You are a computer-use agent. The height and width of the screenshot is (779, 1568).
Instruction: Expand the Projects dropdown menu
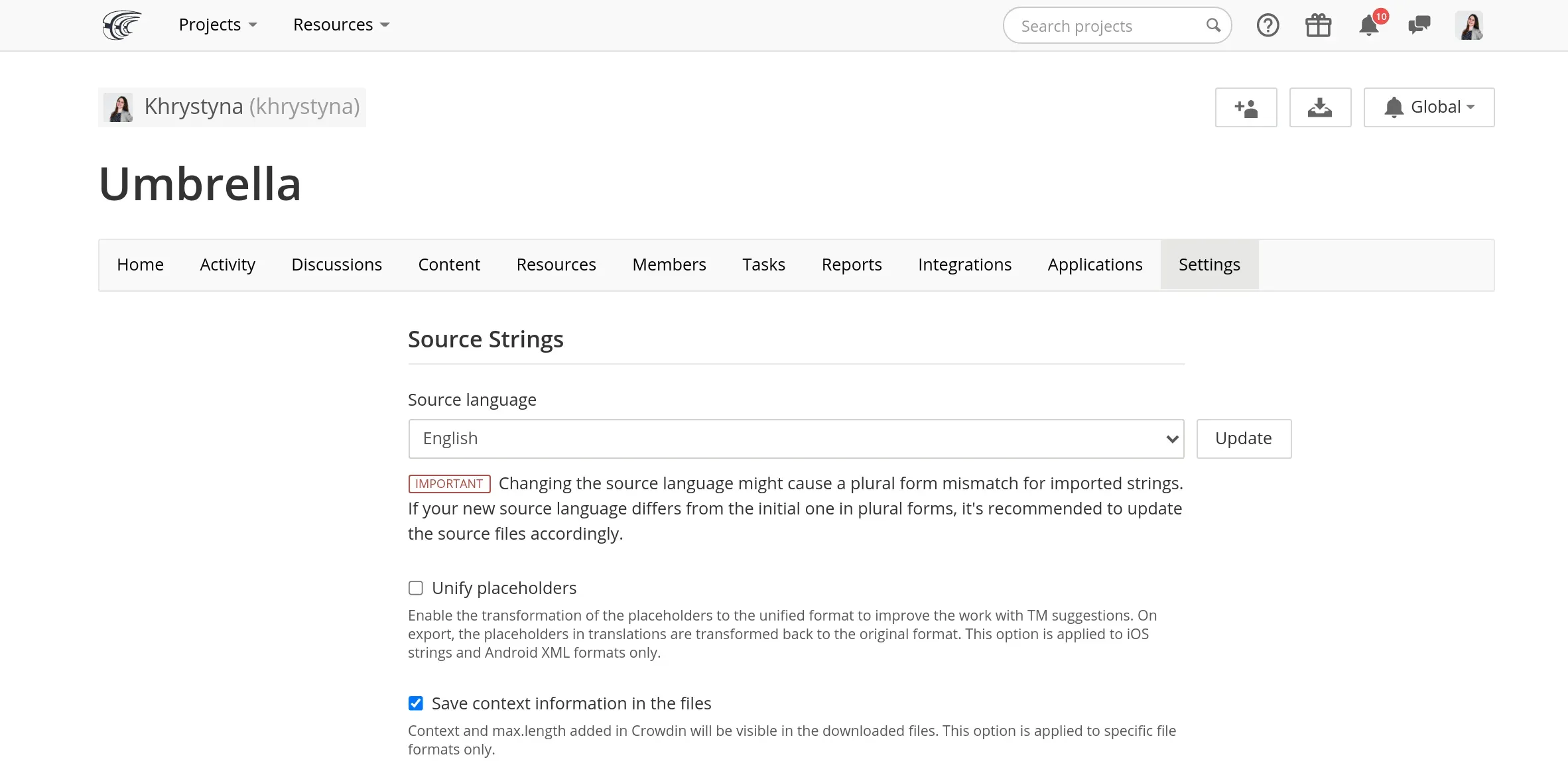point(218,25)
